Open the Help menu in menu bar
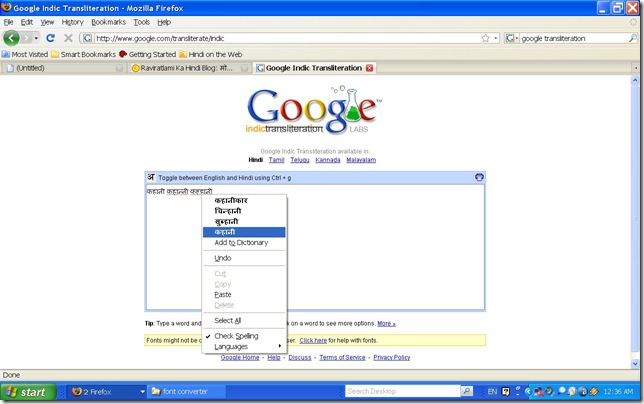The width and height of the screenshot is (644, 404). pyautogui.click(x=164, y=22)
